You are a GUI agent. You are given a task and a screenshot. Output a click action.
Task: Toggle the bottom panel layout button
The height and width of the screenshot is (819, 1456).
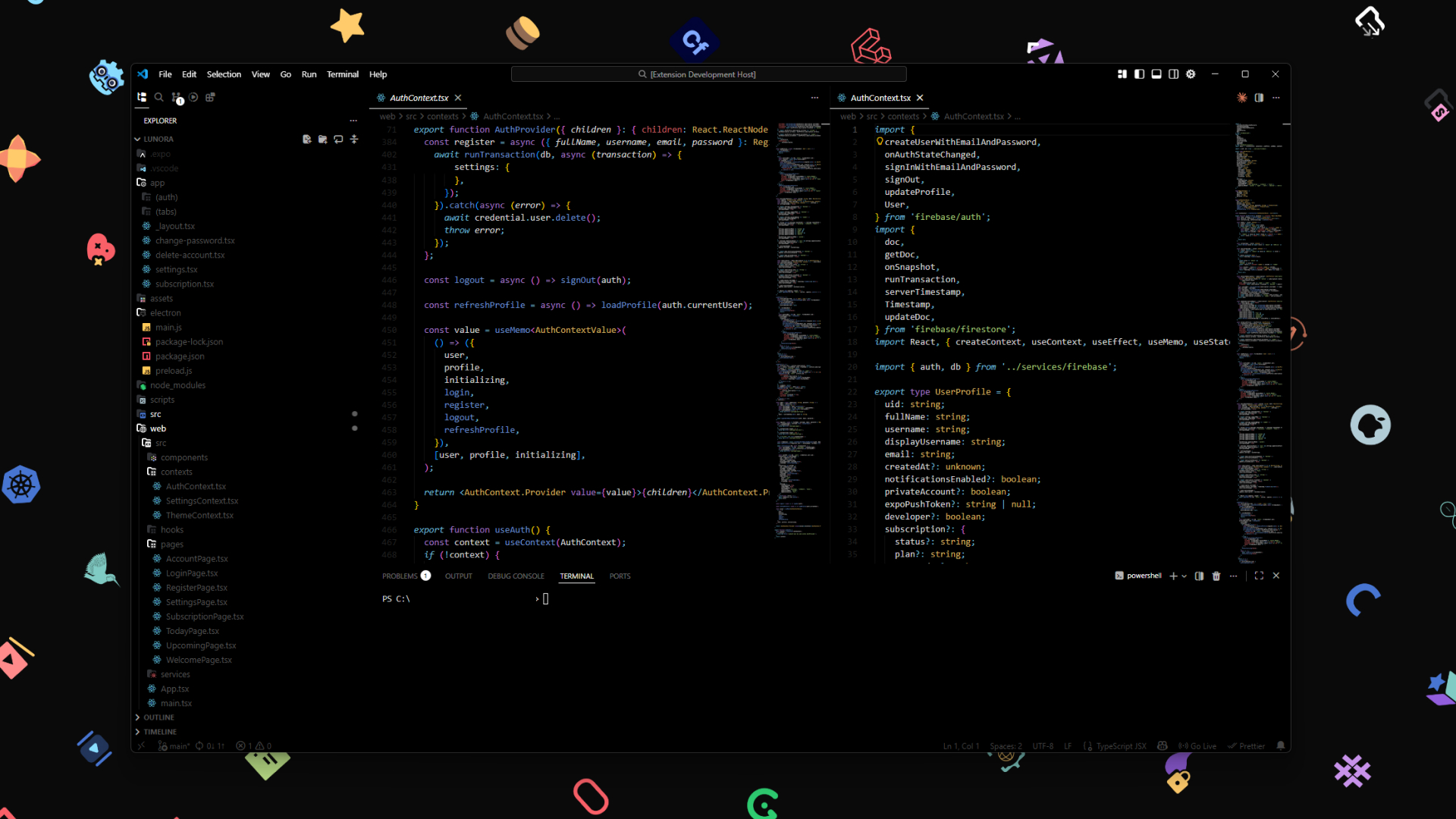[1156, 74]
